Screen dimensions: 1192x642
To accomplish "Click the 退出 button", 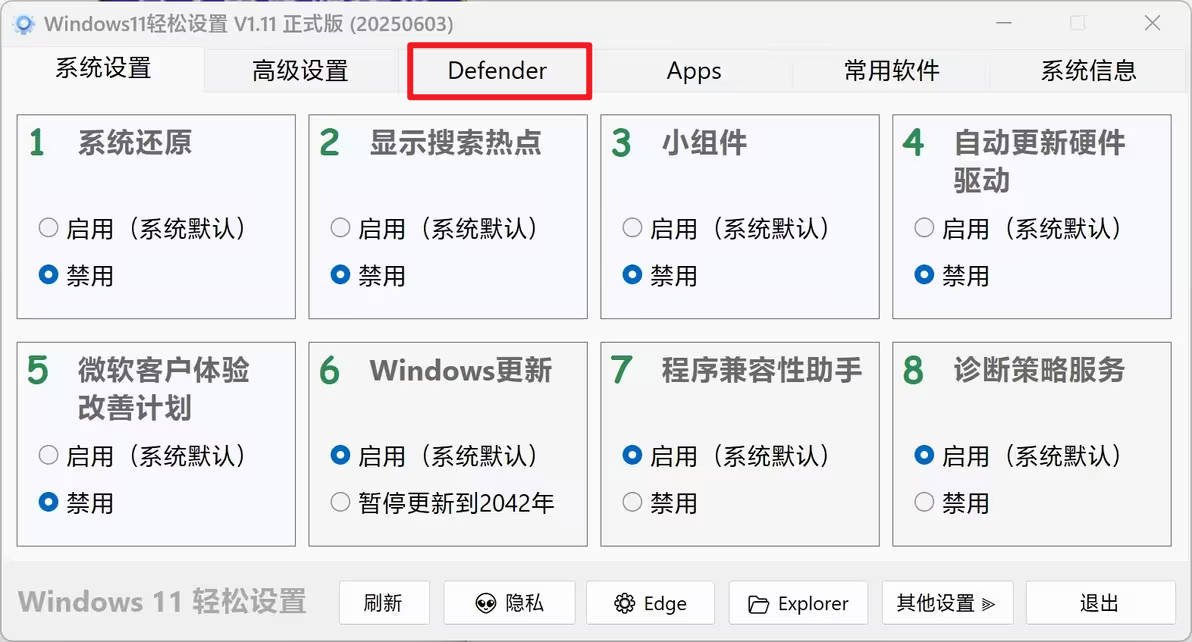I will tap(1099, 603).
